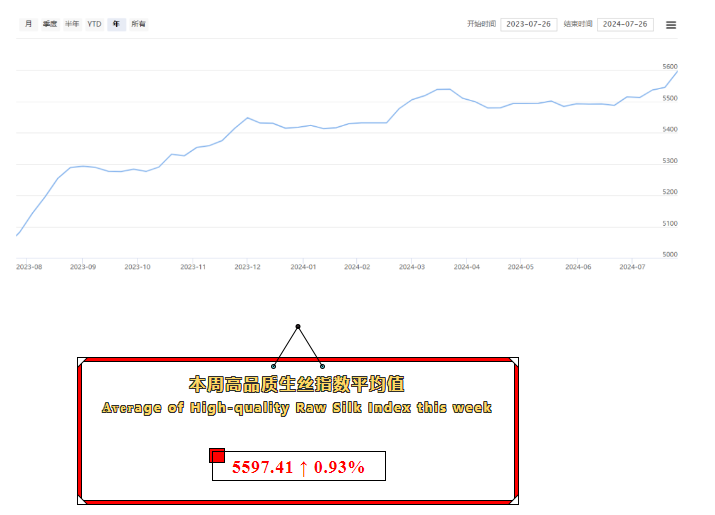Click the 本周高品质生丝指数平均值 title
Image resolution: width=715 pixels, height=515 pixels.
(x=297, y=384)
